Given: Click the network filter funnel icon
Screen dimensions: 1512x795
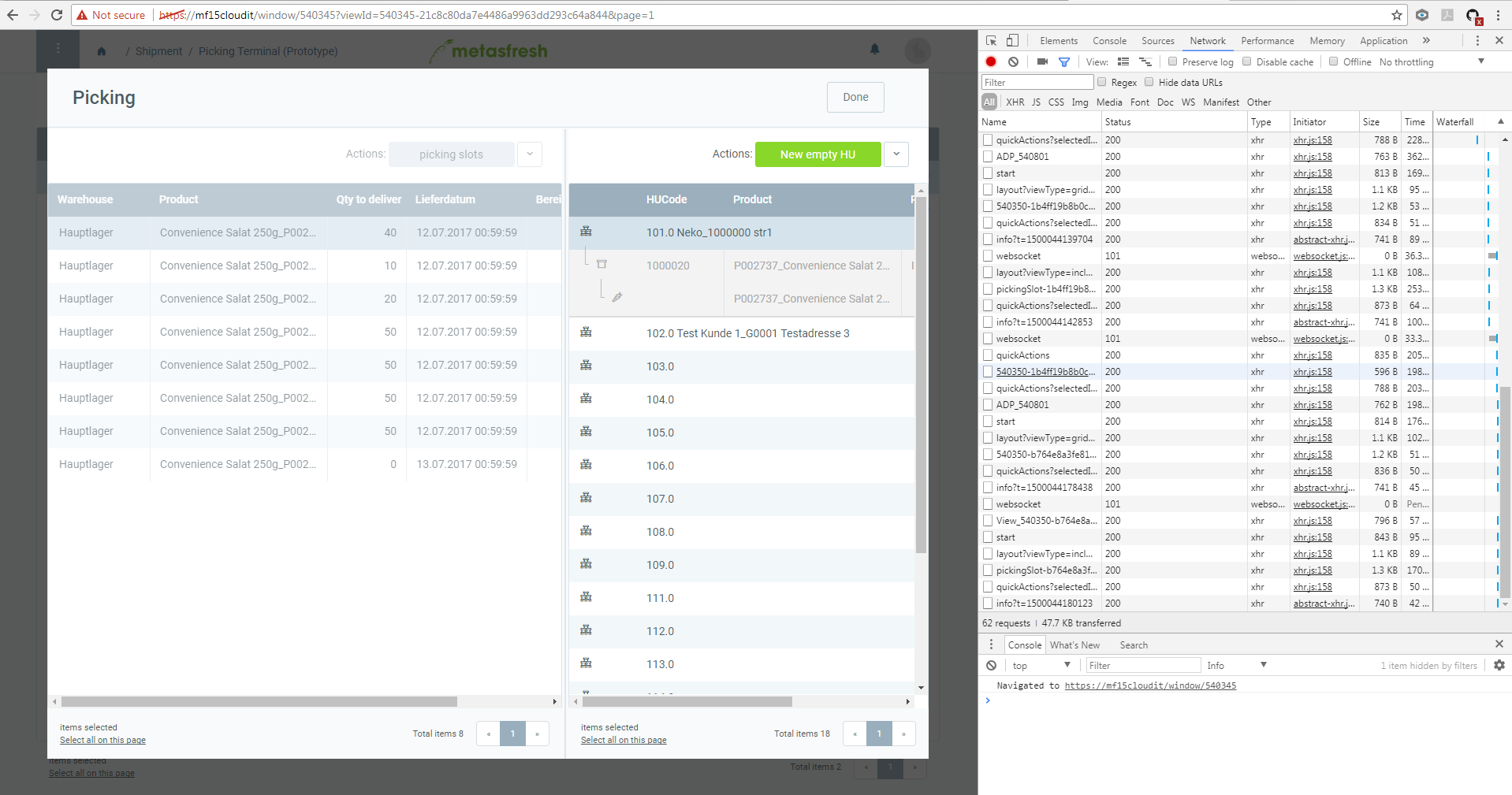Looking at the screenshot, I should (1064, 61).
